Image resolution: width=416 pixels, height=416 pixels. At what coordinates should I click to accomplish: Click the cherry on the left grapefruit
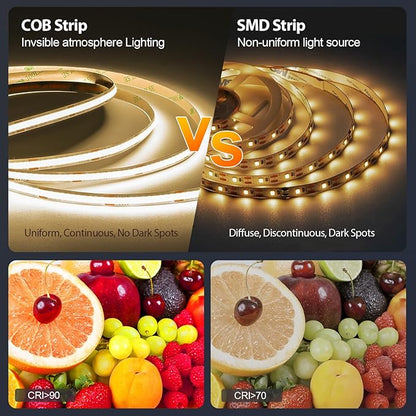pyautogui.click(x=47, y=308)
